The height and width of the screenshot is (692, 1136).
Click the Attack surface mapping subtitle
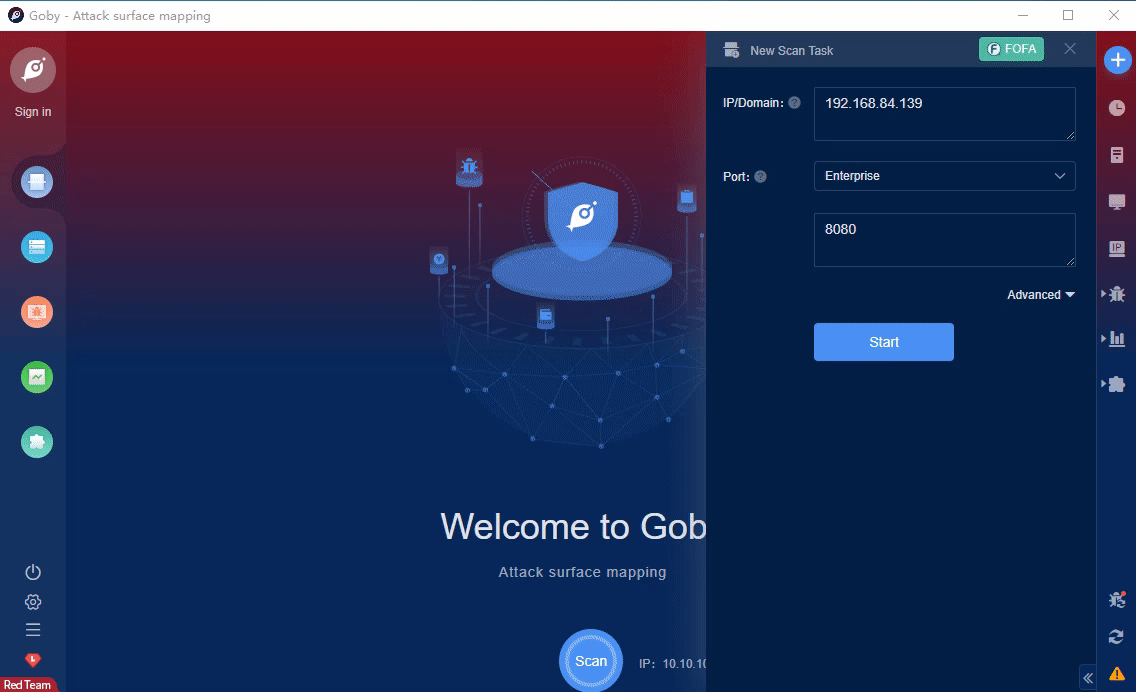(582, 572)
